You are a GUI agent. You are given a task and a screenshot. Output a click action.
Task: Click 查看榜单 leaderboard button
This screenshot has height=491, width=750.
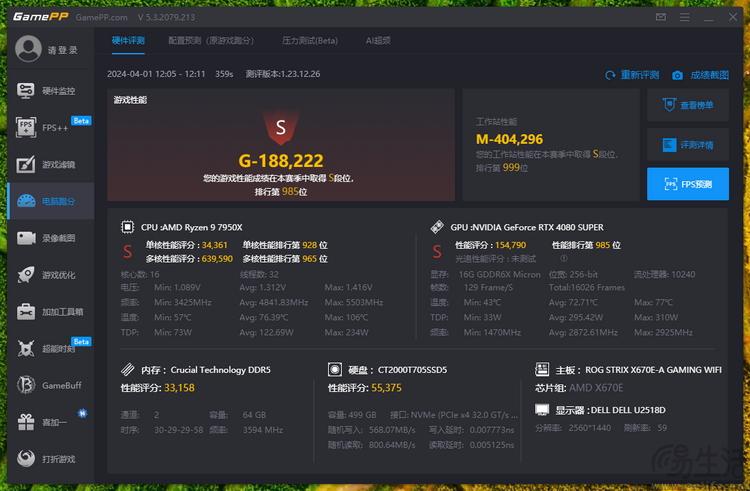point(688,105)
